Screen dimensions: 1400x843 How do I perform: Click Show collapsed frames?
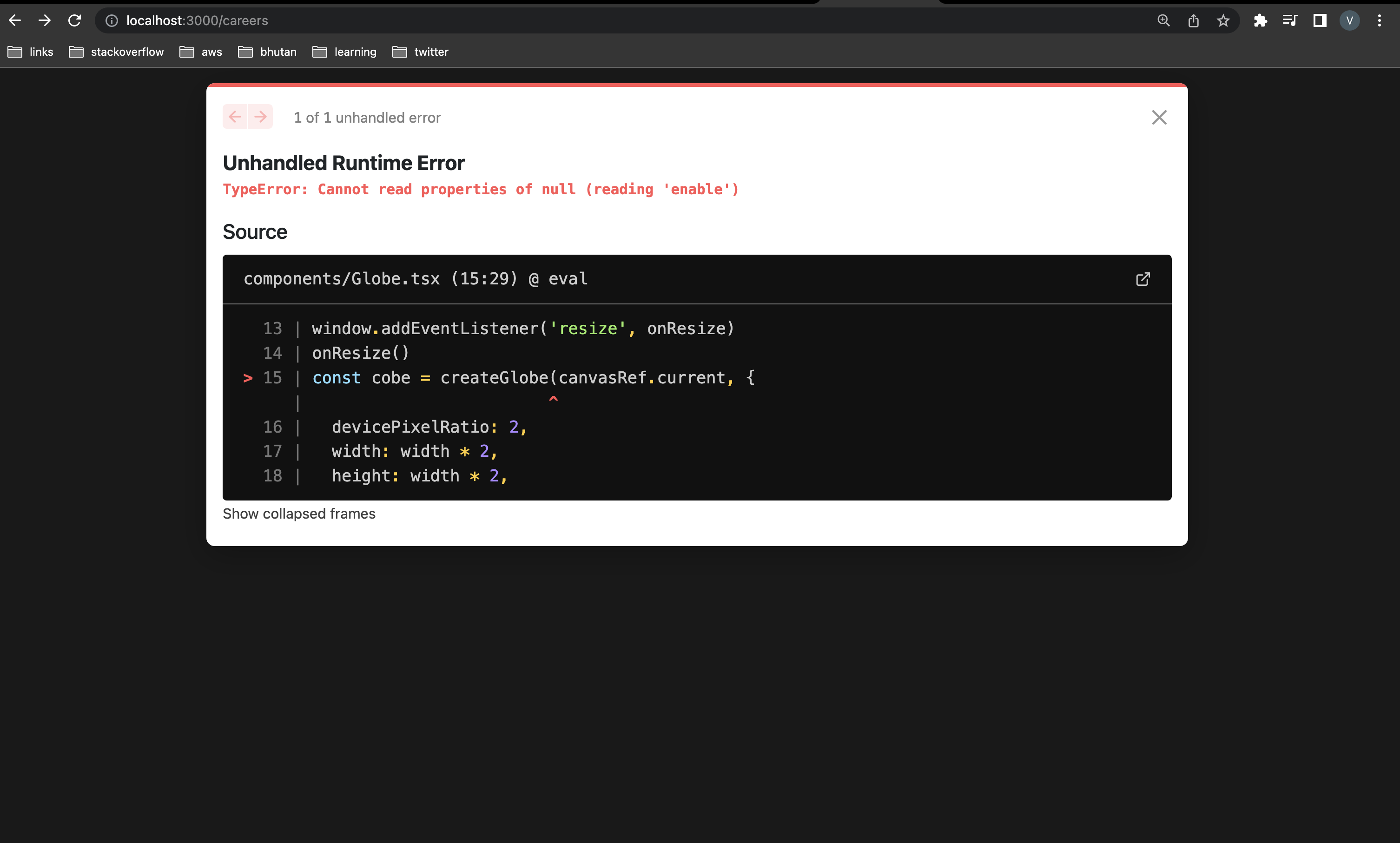(299, 514)
